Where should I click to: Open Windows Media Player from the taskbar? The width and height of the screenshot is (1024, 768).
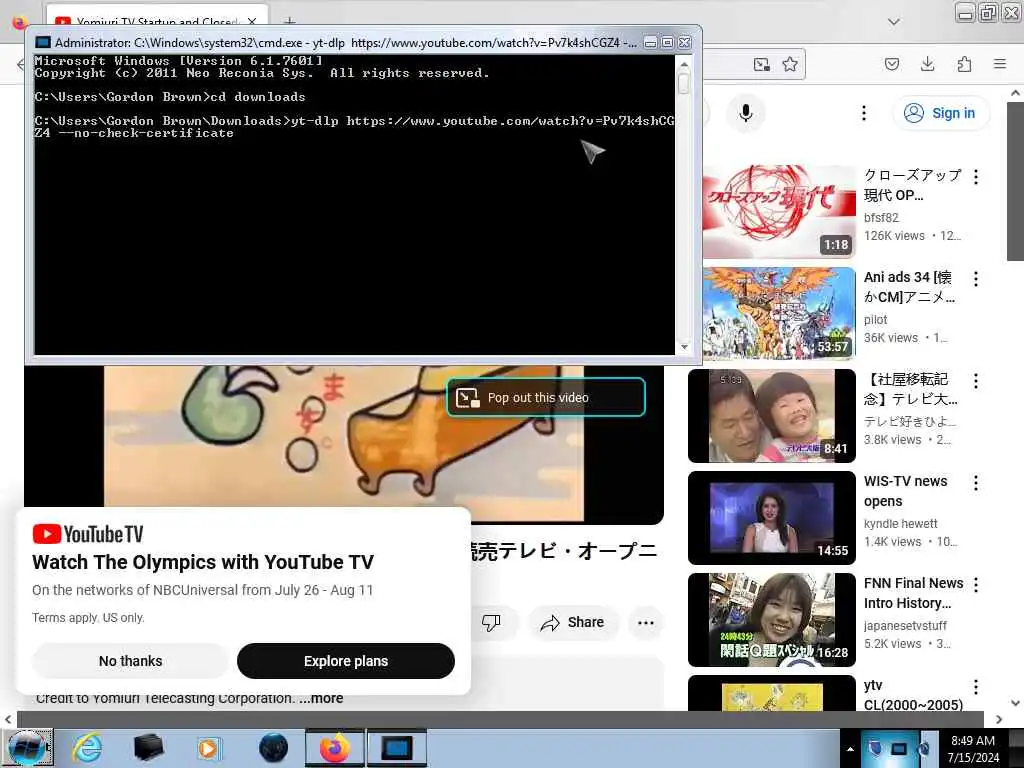coord(208,748)
